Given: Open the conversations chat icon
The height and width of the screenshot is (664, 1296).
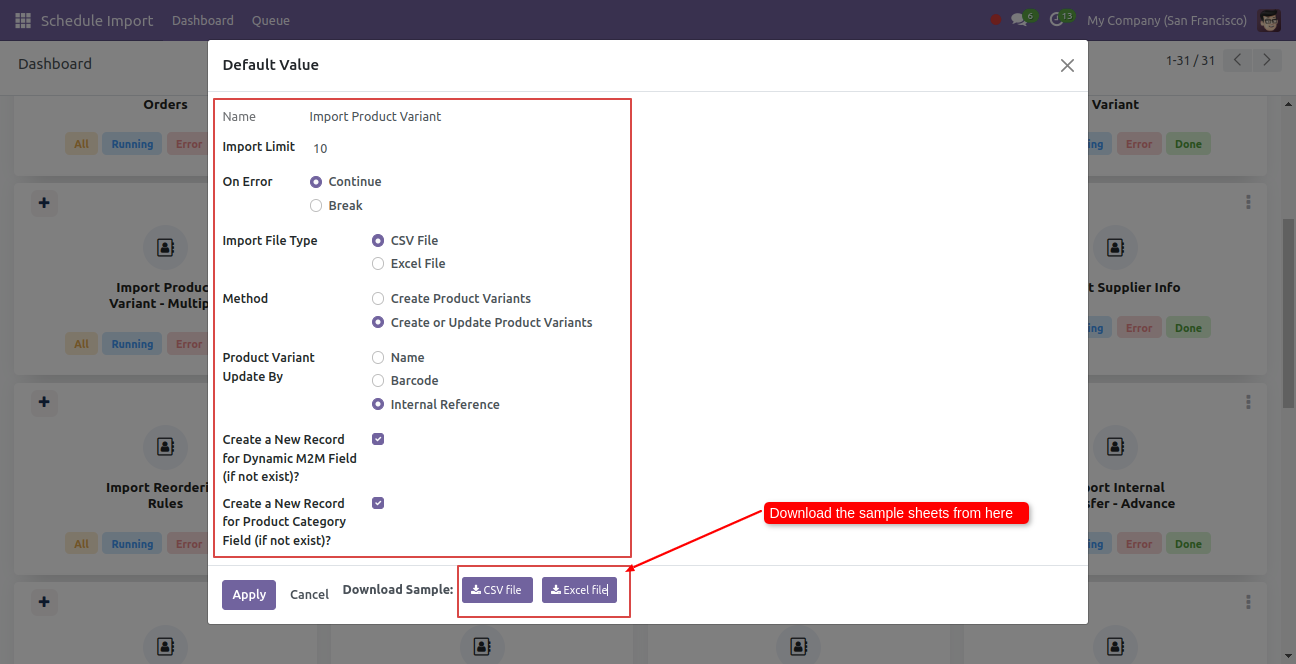Looking at the screenshot, I should tap(1020, 20).
